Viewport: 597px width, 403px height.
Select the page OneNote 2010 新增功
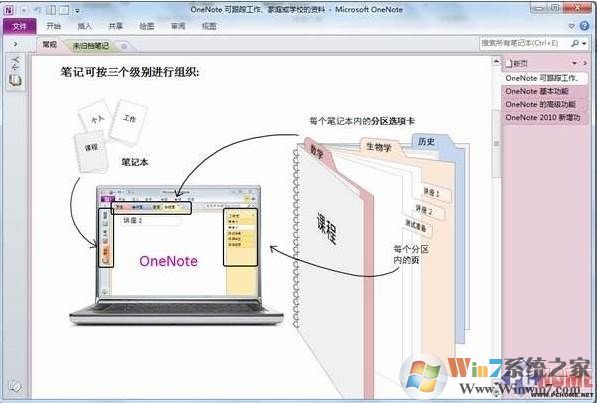545,118
